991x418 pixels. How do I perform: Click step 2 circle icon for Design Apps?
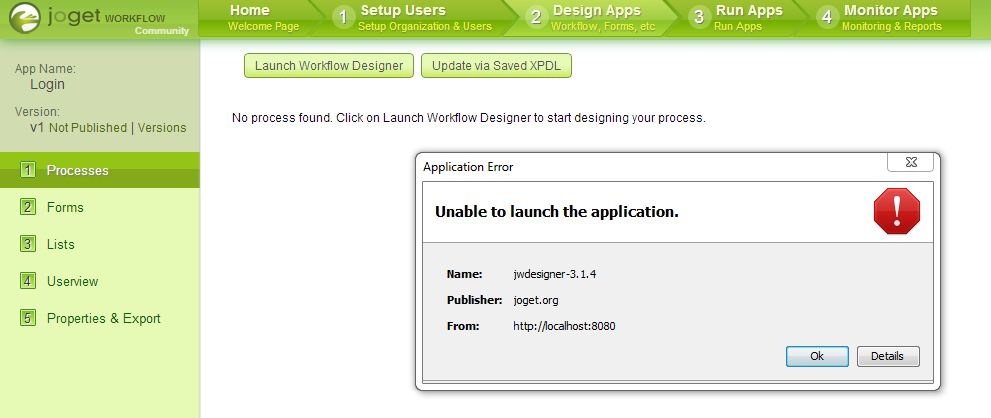click(536, 18)
